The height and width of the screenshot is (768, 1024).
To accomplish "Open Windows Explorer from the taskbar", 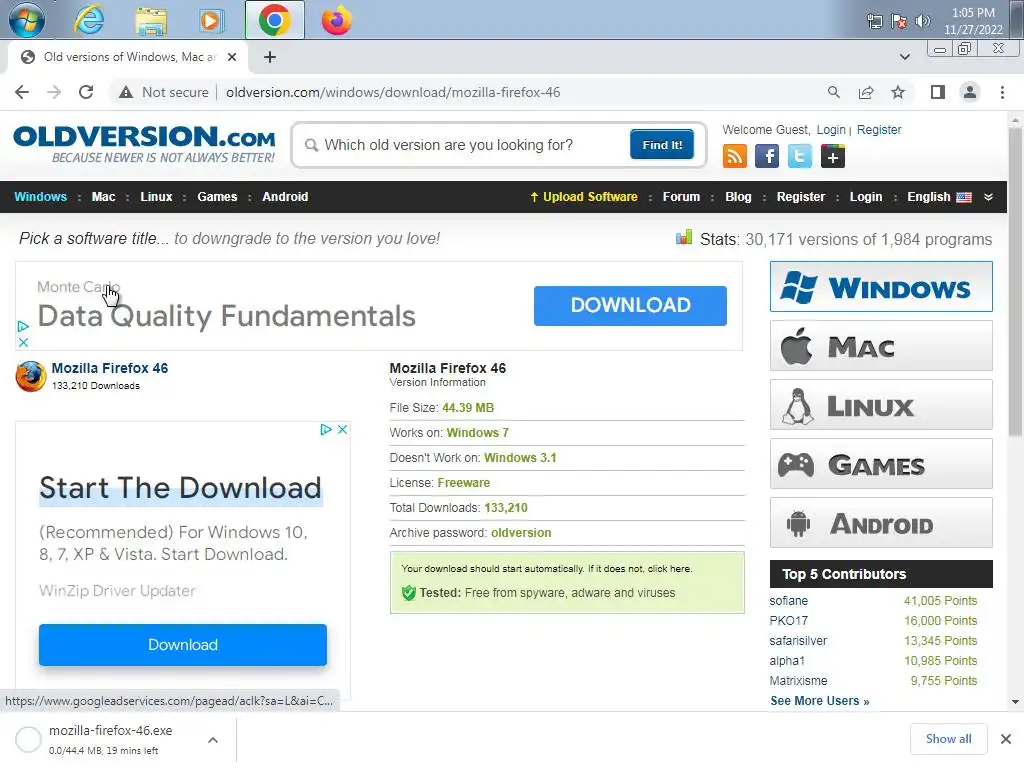I will pyautogui.click(x=151, y=20).
